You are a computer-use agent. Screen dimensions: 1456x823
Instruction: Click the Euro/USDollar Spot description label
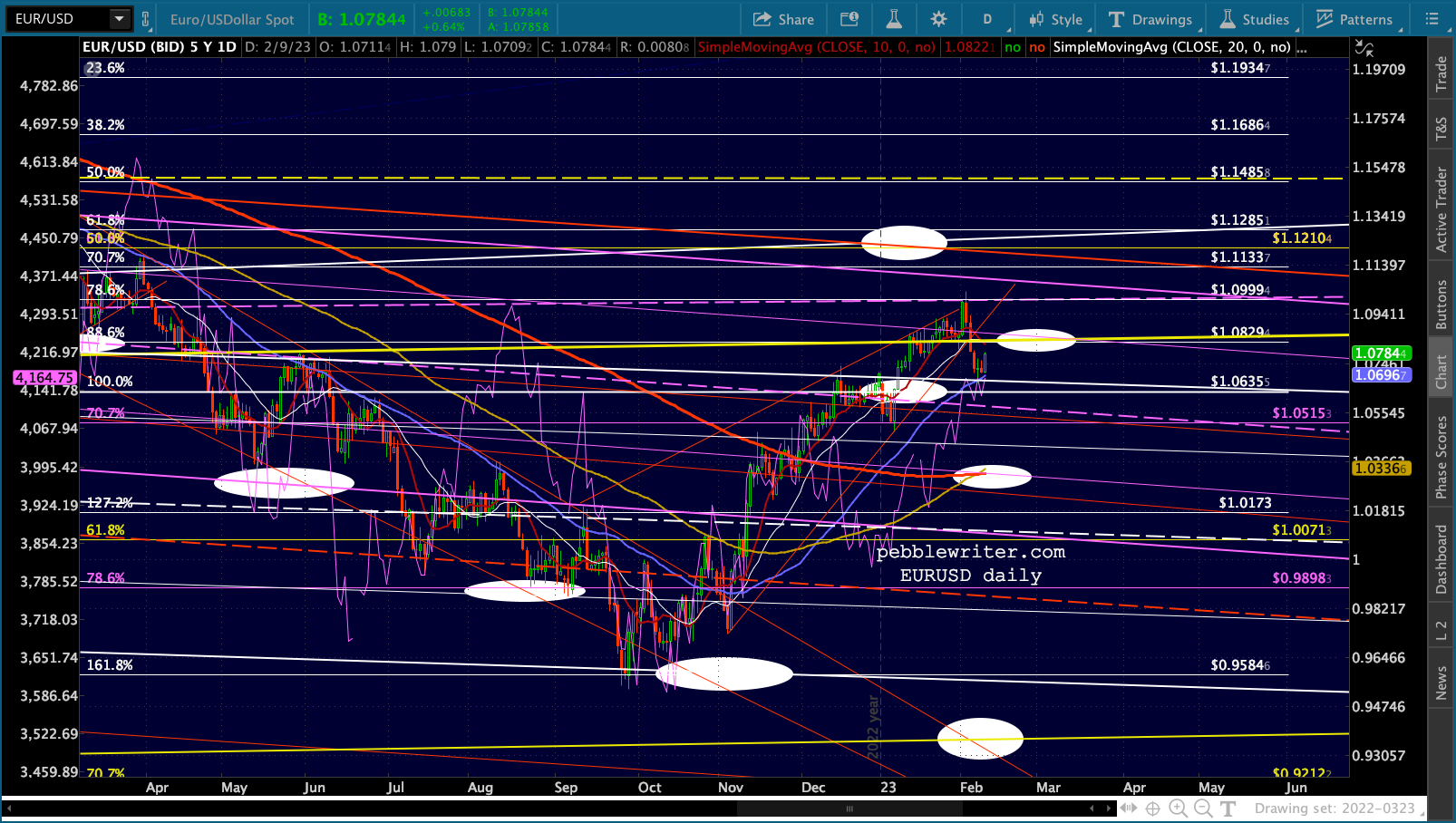(x=232, y=19)
